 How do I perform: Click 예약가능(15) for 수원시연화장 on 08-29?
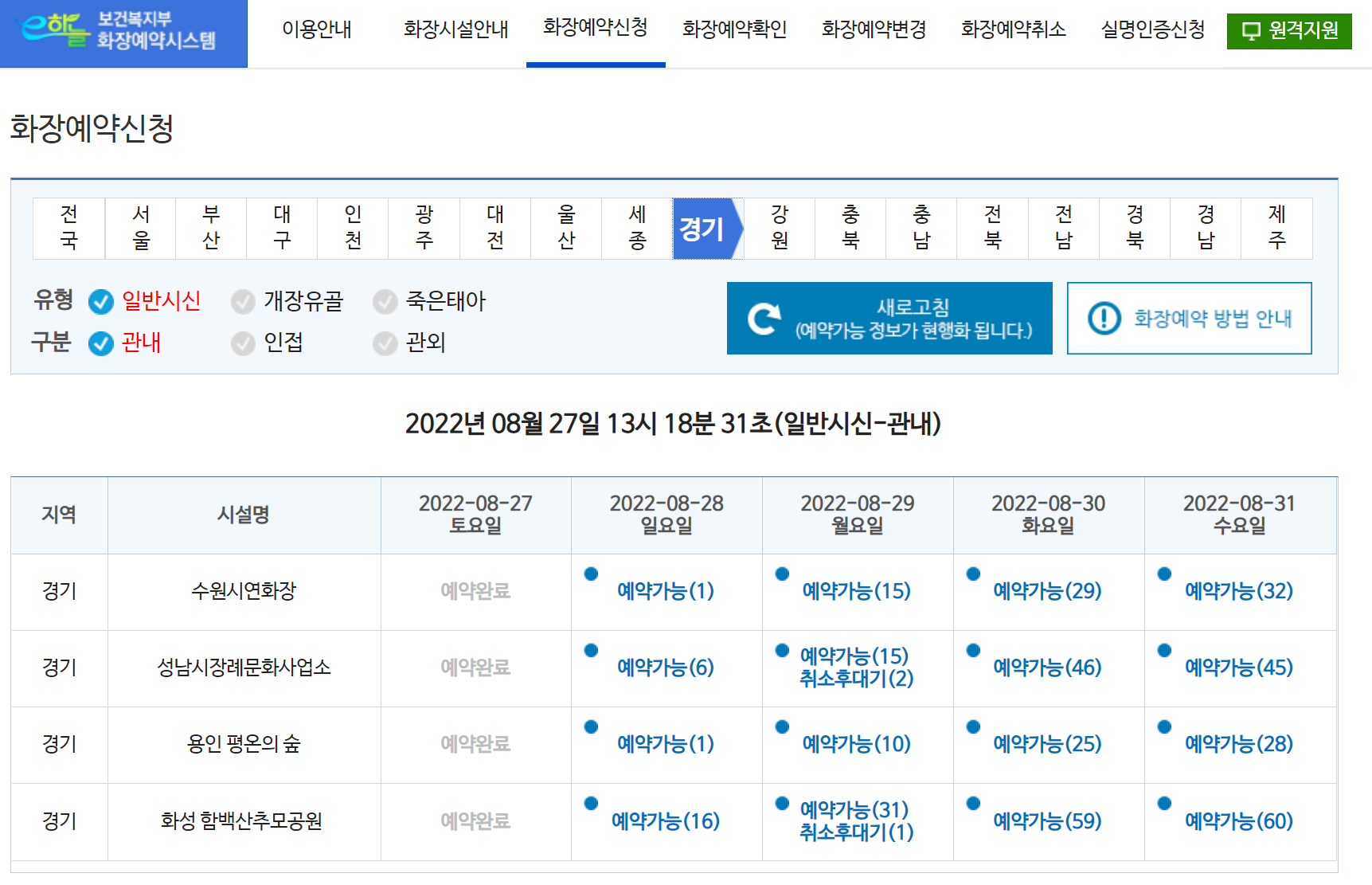click(856, 591)
